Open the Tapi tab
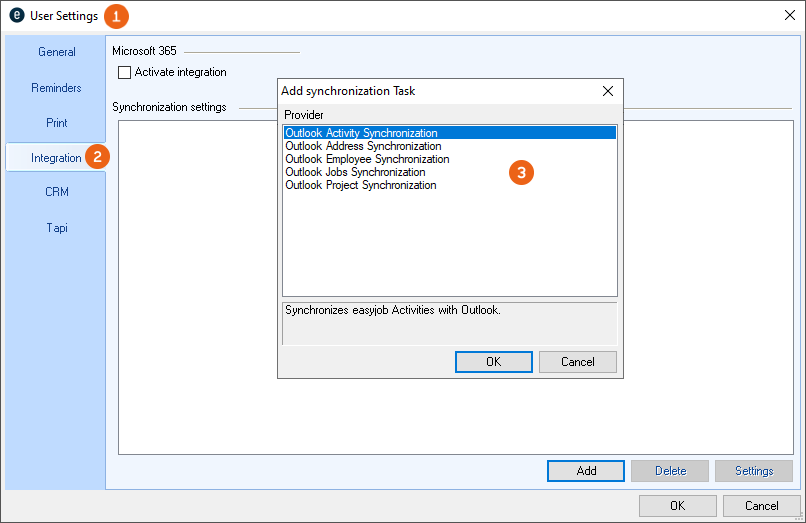Viewport: 806px width, 523px height. [x=57, y=228]
